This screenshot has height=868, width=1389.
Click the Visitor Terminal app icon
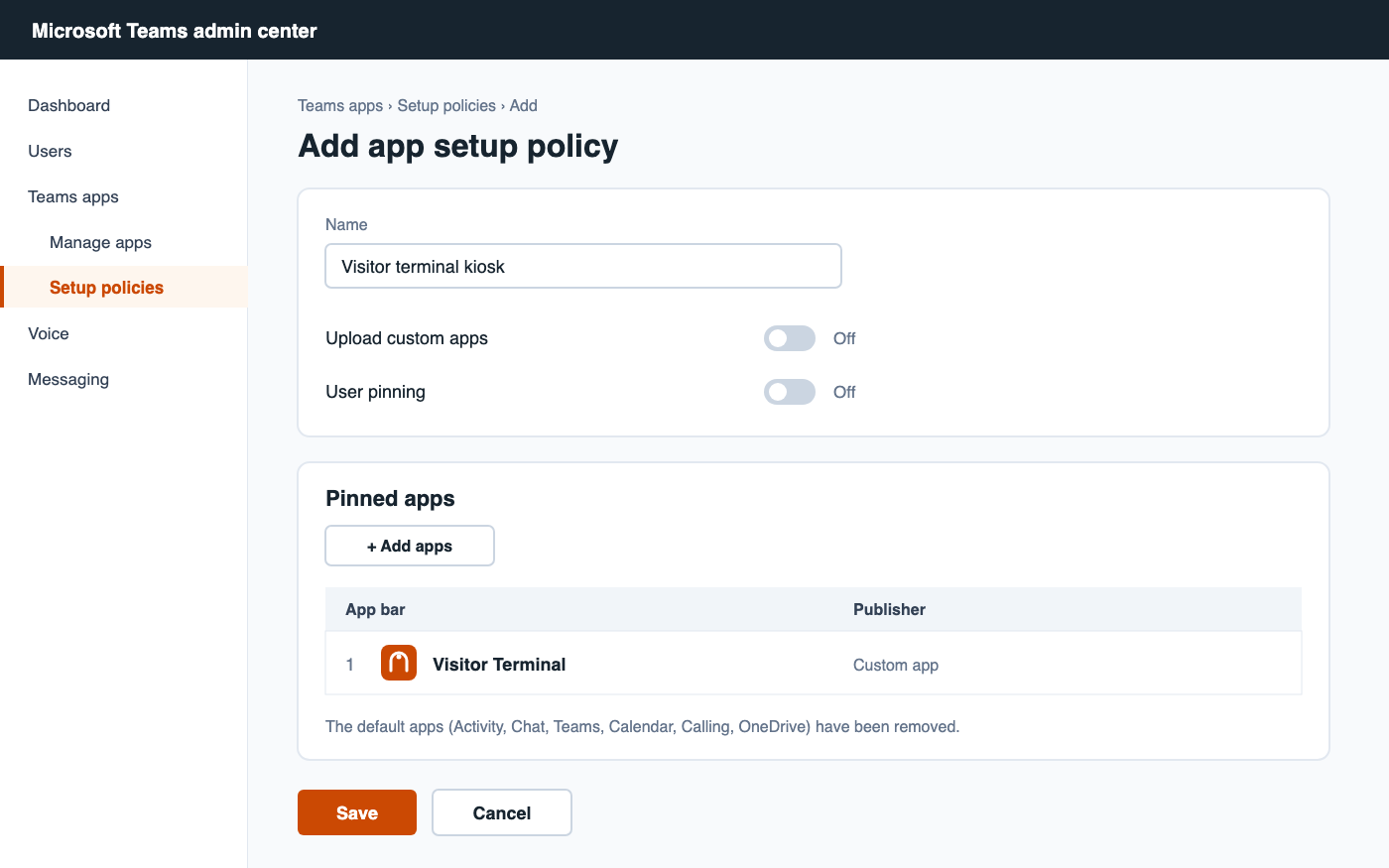point(399,663)
